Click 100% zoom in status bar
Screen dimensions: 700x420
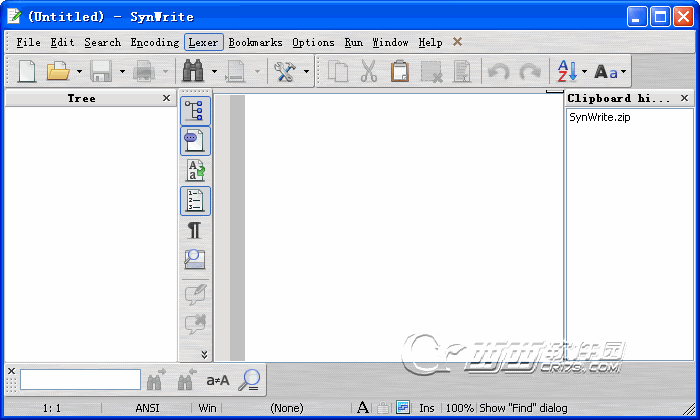point(459,408)
